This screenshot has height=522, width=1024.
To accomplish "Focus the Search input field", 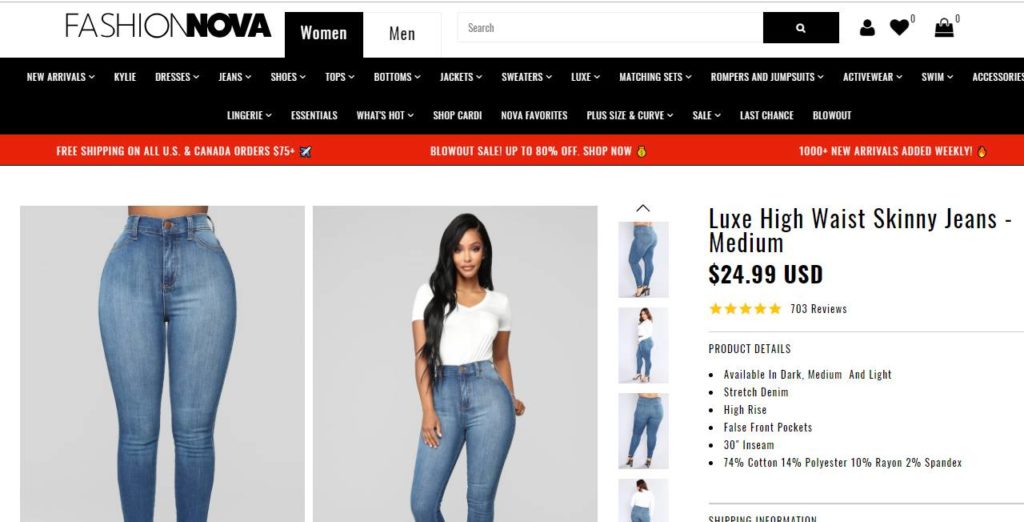I will click(x=610, y=27).
